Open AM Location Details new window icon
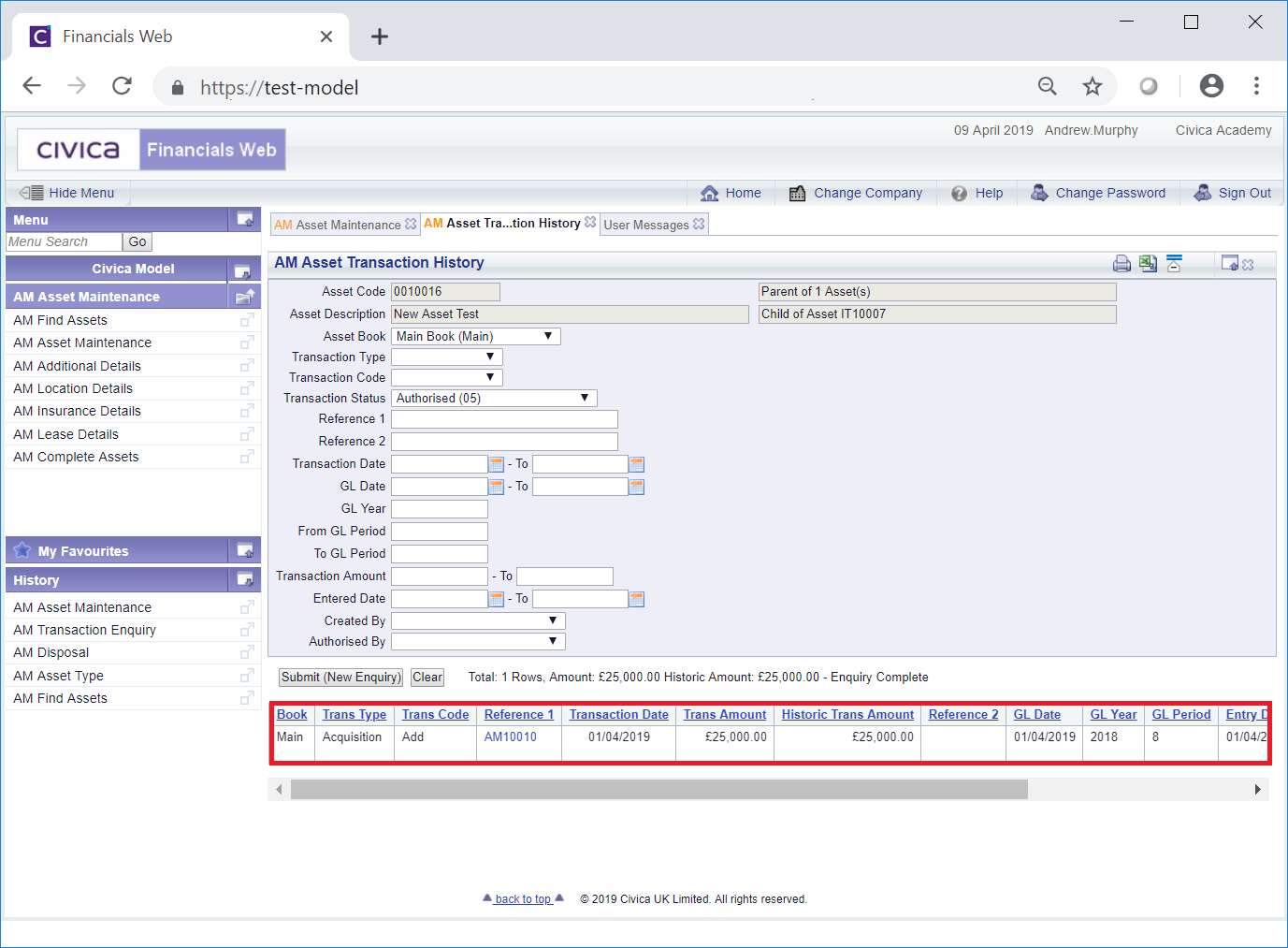The height and width of the screenshot is (948, 1288). (x=247, y=388)
